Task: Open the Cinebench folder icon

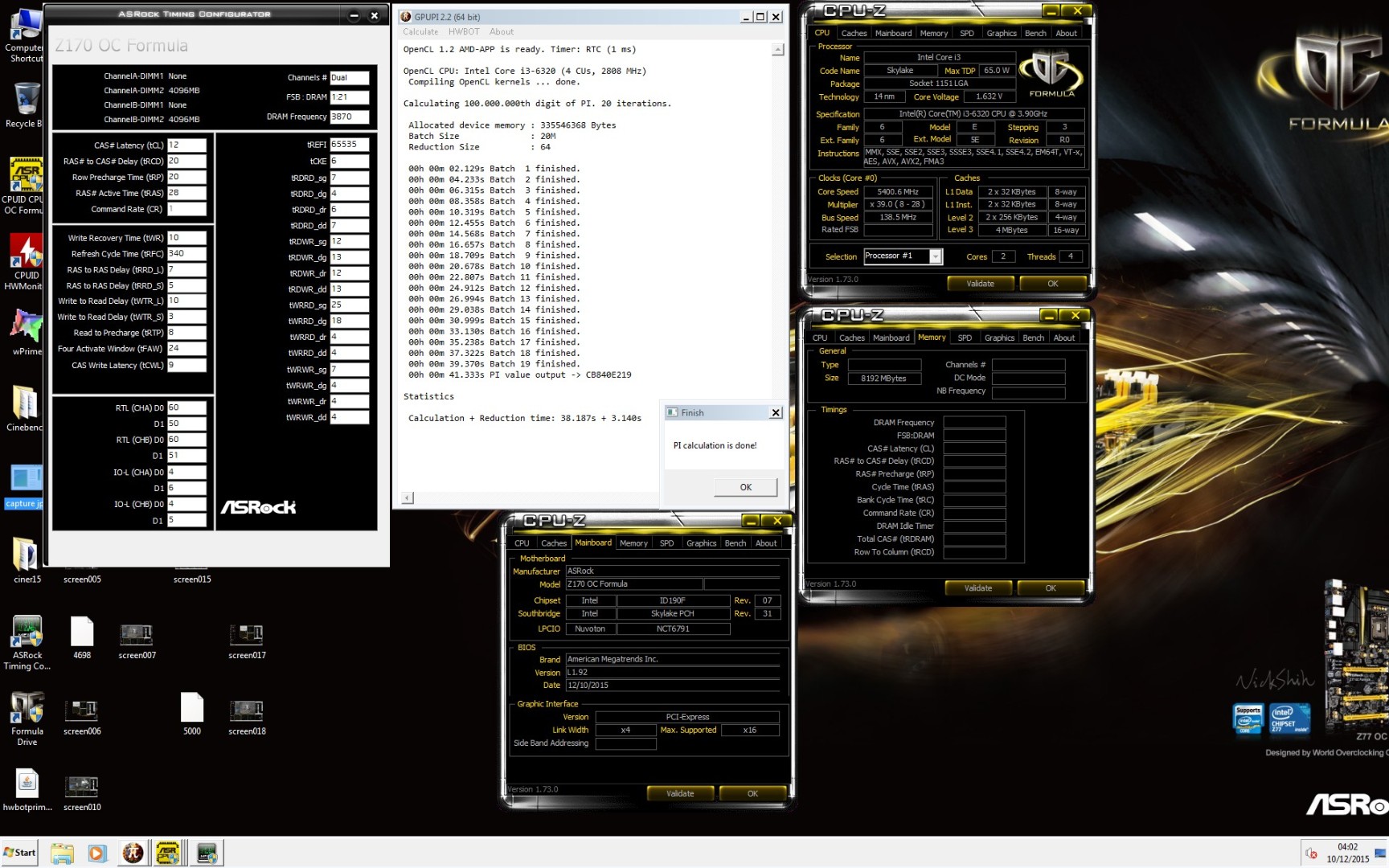Action: click(26, 408)
